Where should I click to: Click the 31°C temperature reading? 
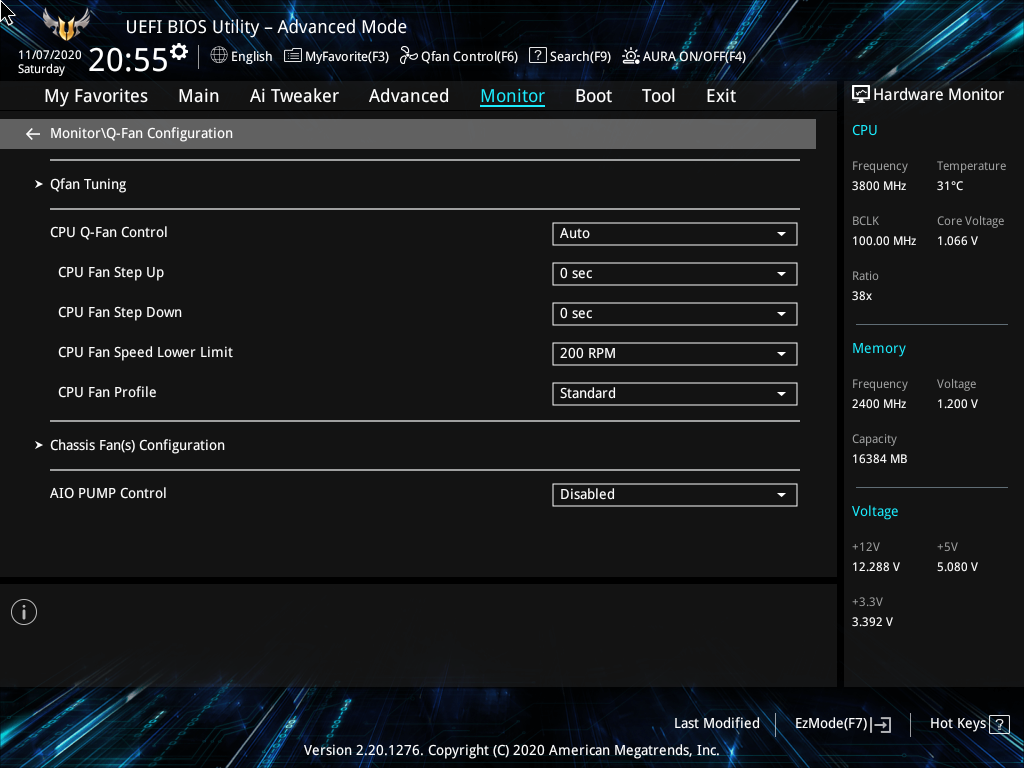coord(950,186)
